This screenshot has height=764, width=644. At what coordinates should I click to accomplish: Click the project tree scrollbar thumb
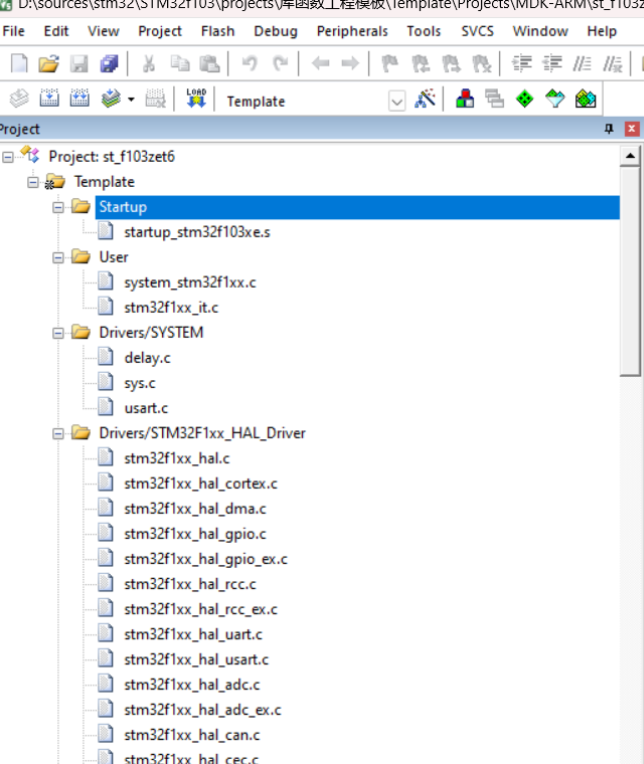pyautogui.click(x=630, y=271)
